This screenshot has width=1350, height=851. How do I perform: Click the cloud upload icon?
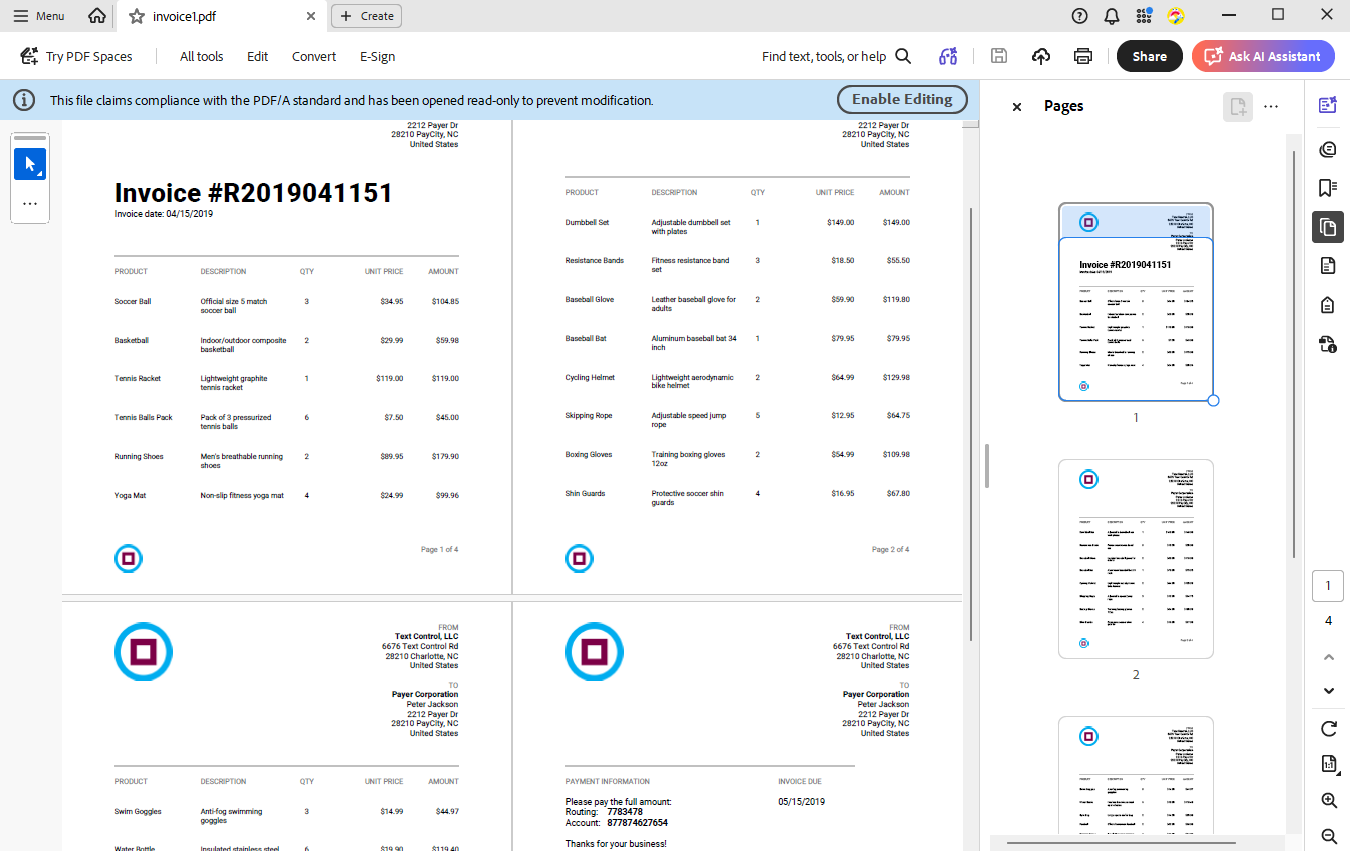click(x=1041, y=56)
